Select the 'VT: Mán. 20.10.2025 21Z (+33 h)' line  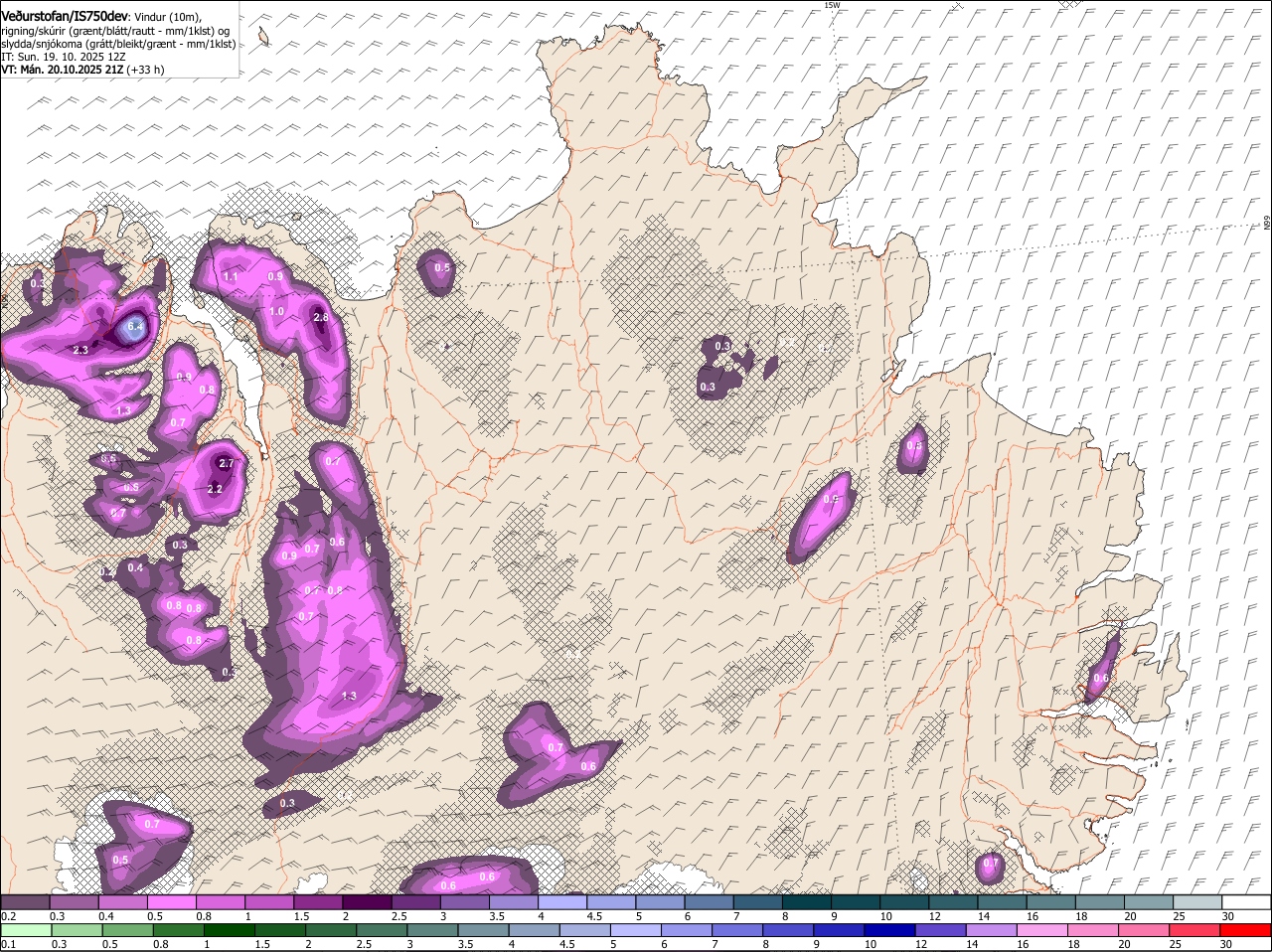[x=82, y=70]
